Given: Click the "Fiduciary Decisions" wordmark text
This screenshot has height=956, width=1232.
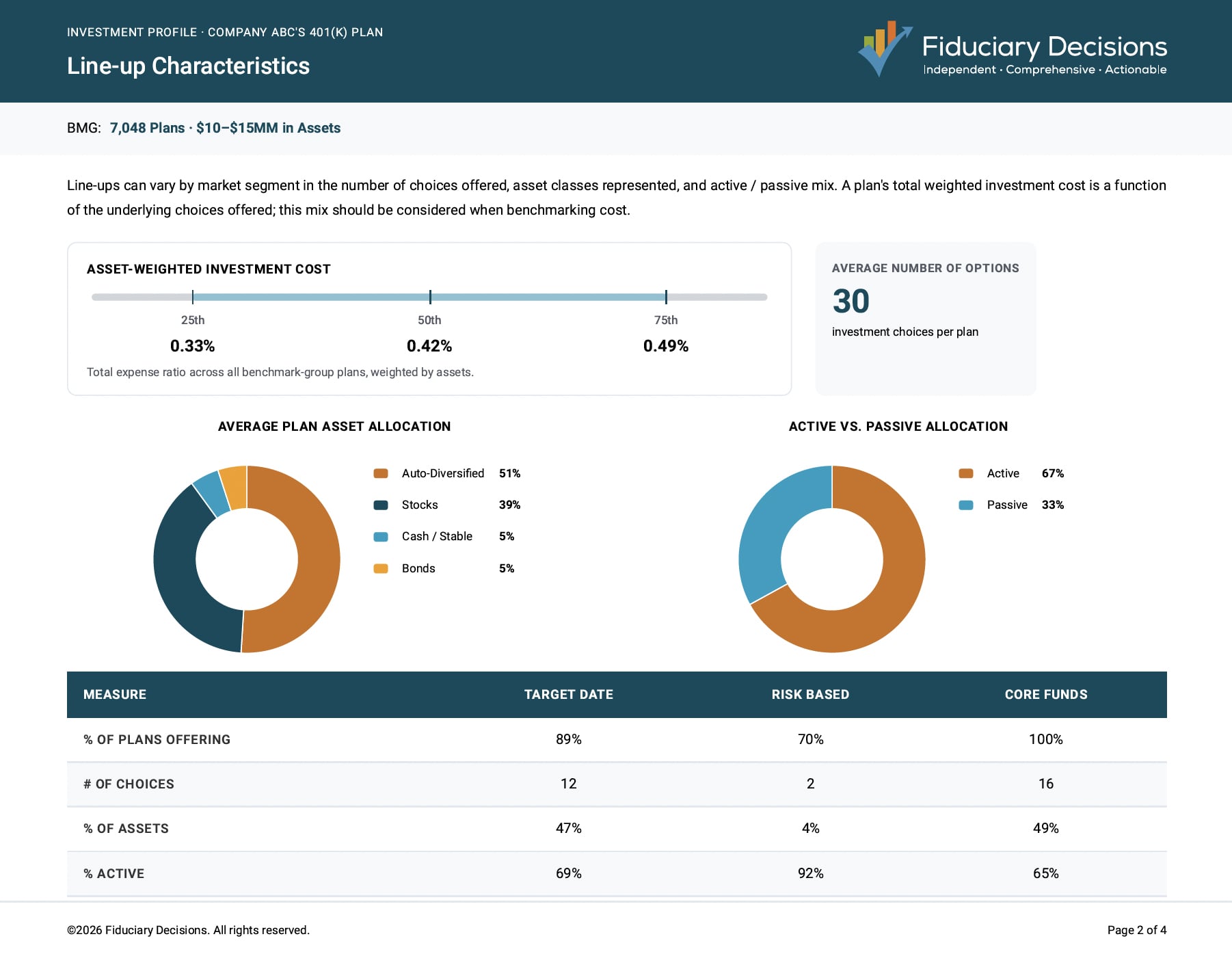Looking at the screenshot, I should [1045, 47].
